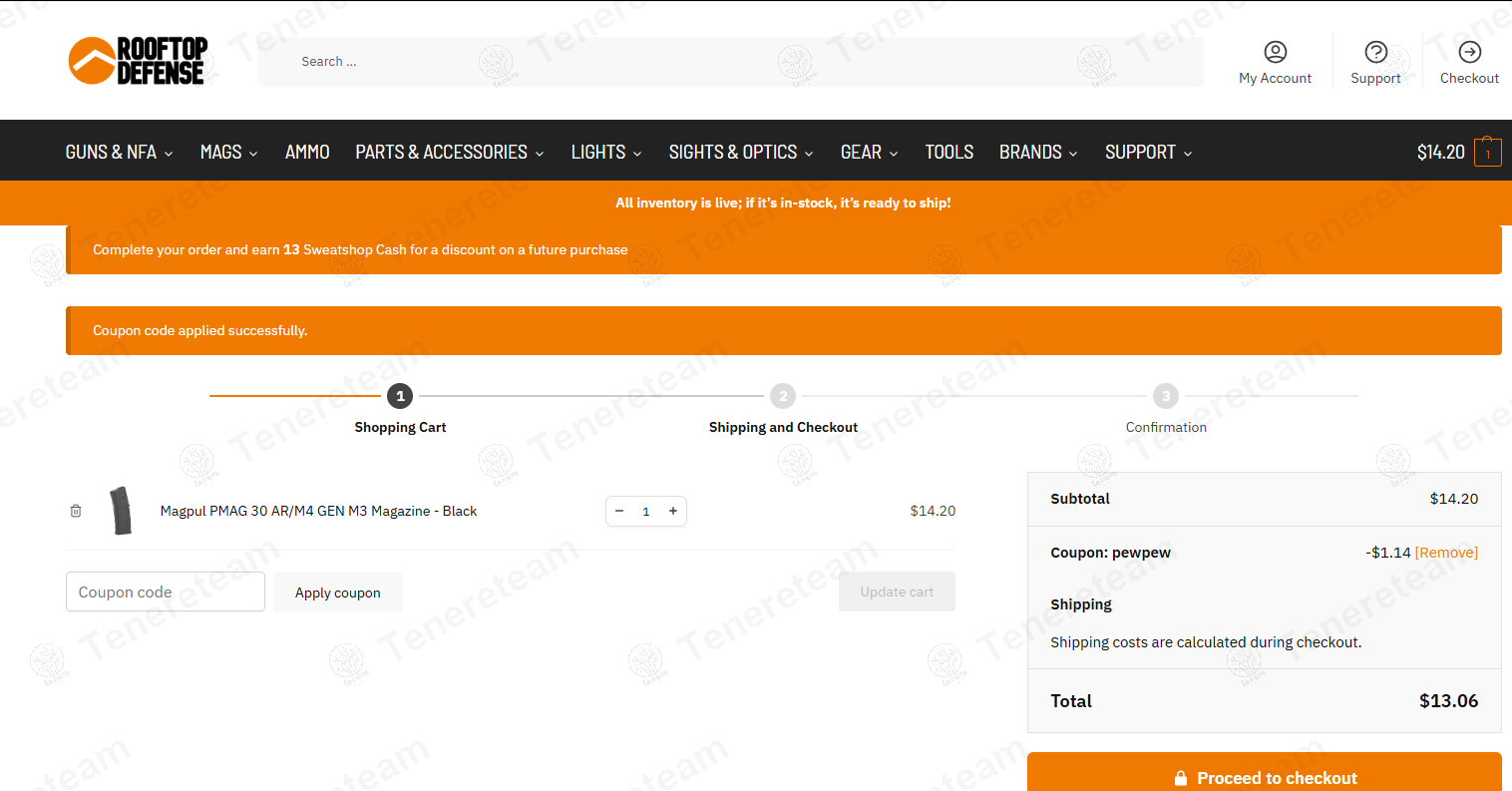Expand the Parts & Accessories dropdown
Screen dimensions: 1512x791
click(x=449, y=152)
